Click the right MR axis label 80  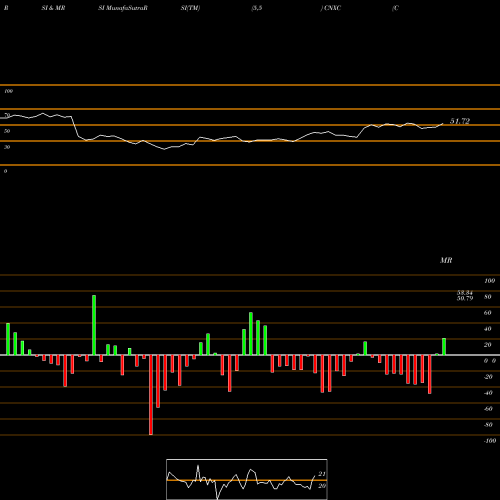[x=488, y=297]
